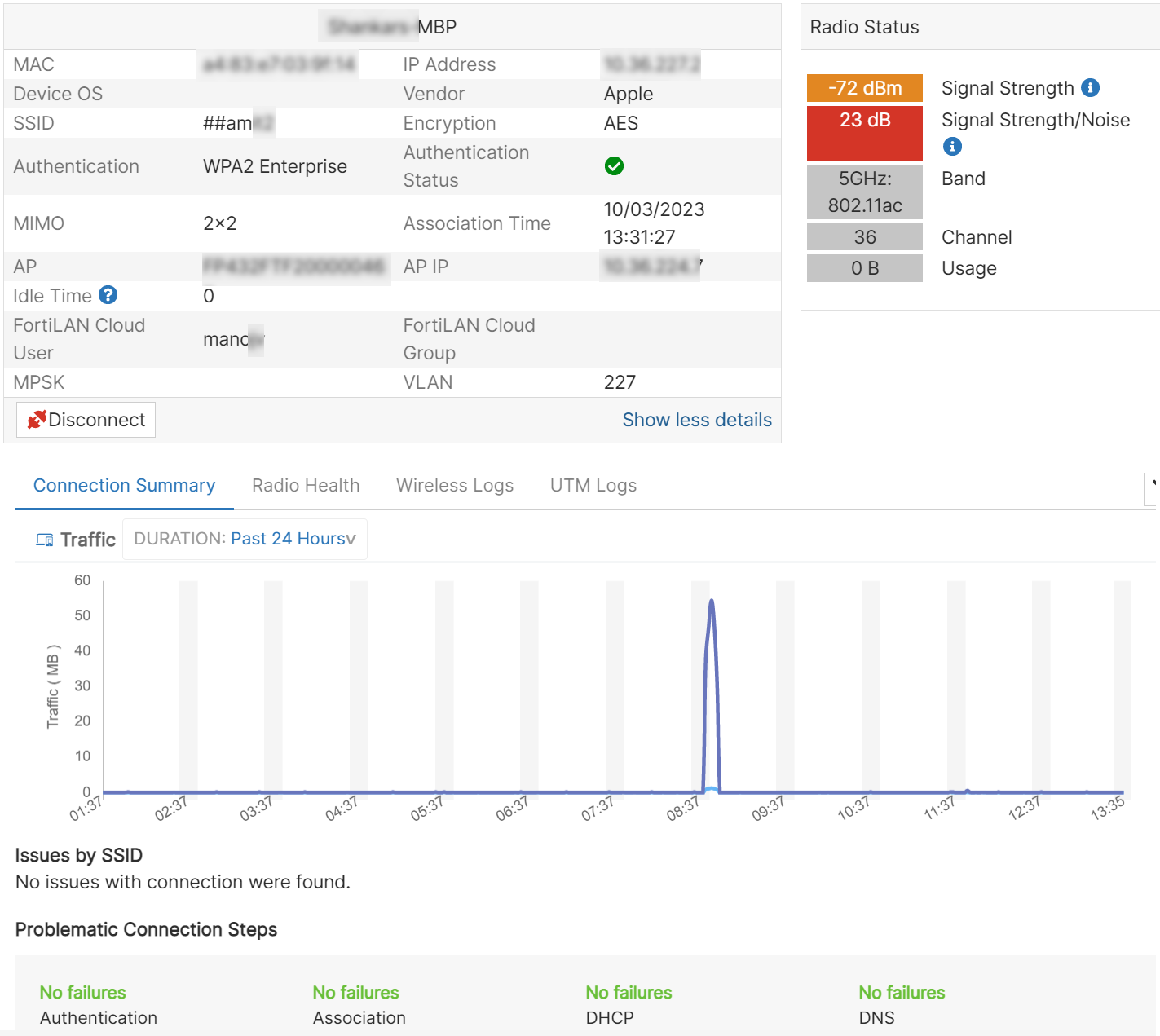The width and height of the screenshot is (1160, 1036).
Task: Switch to the UTM Logs tab
Action: tap(593, 486)
